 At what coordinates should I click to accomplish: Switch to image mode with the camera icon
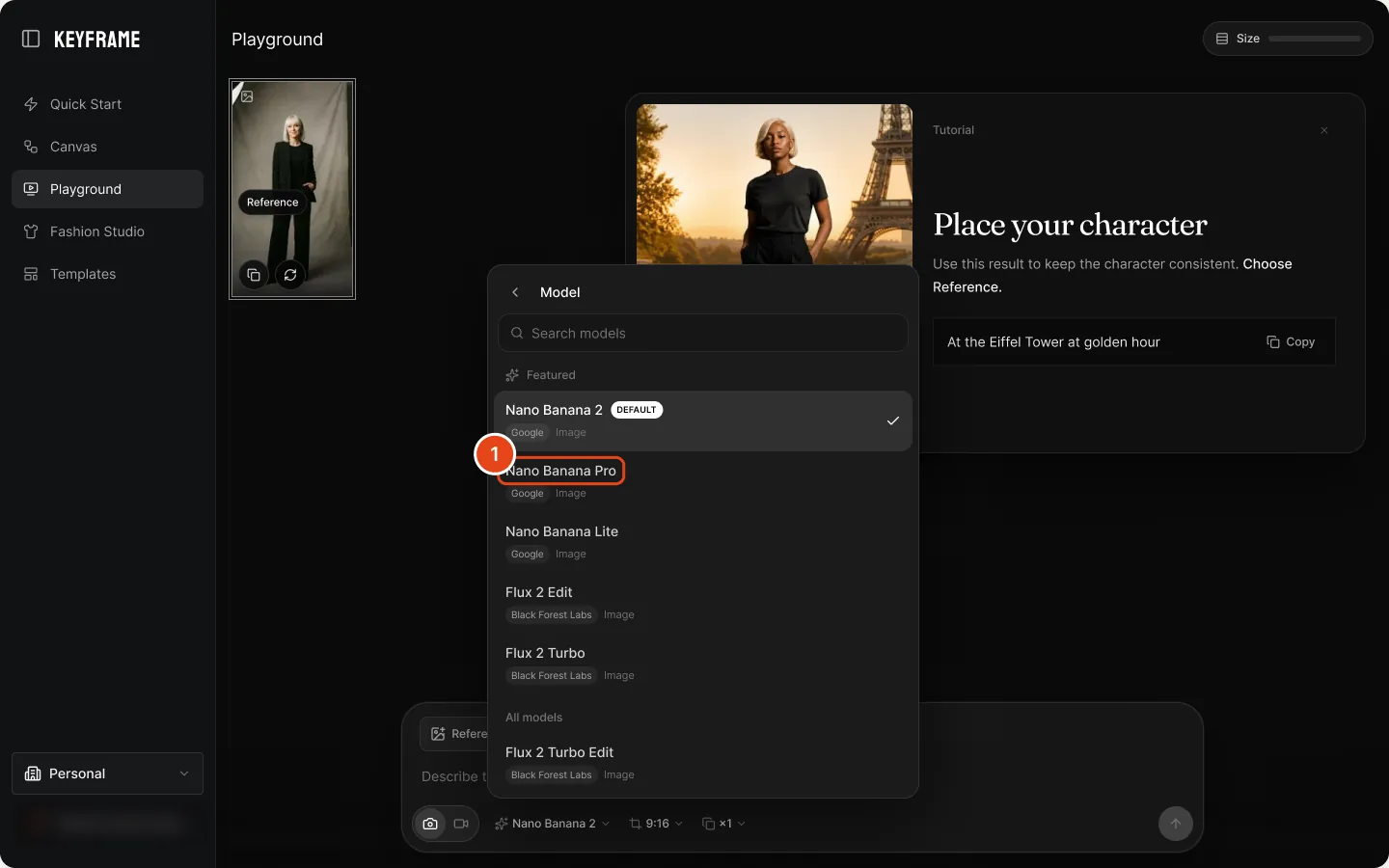430,824
